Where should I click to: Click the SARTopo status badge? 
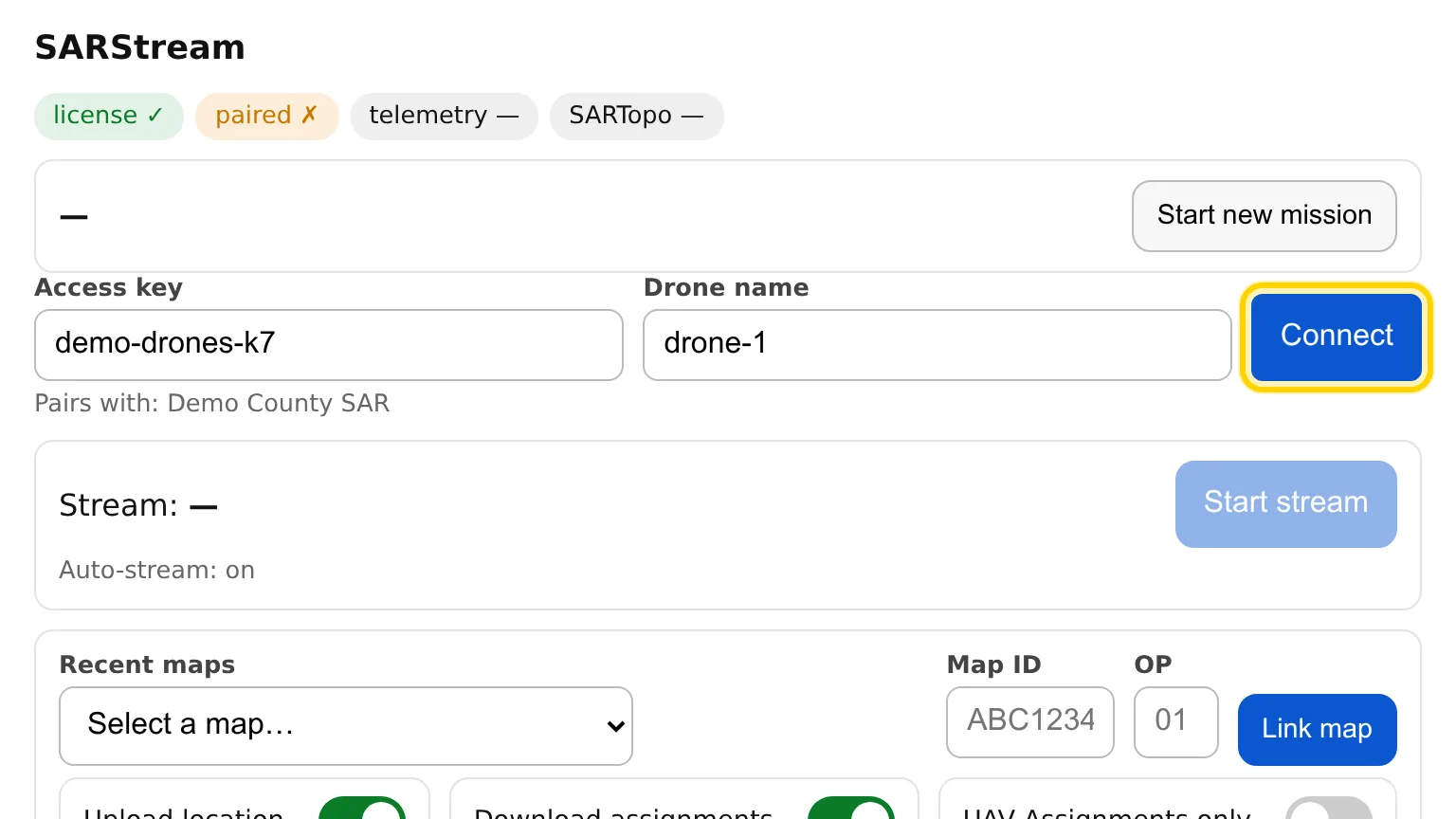pos(636,116)
